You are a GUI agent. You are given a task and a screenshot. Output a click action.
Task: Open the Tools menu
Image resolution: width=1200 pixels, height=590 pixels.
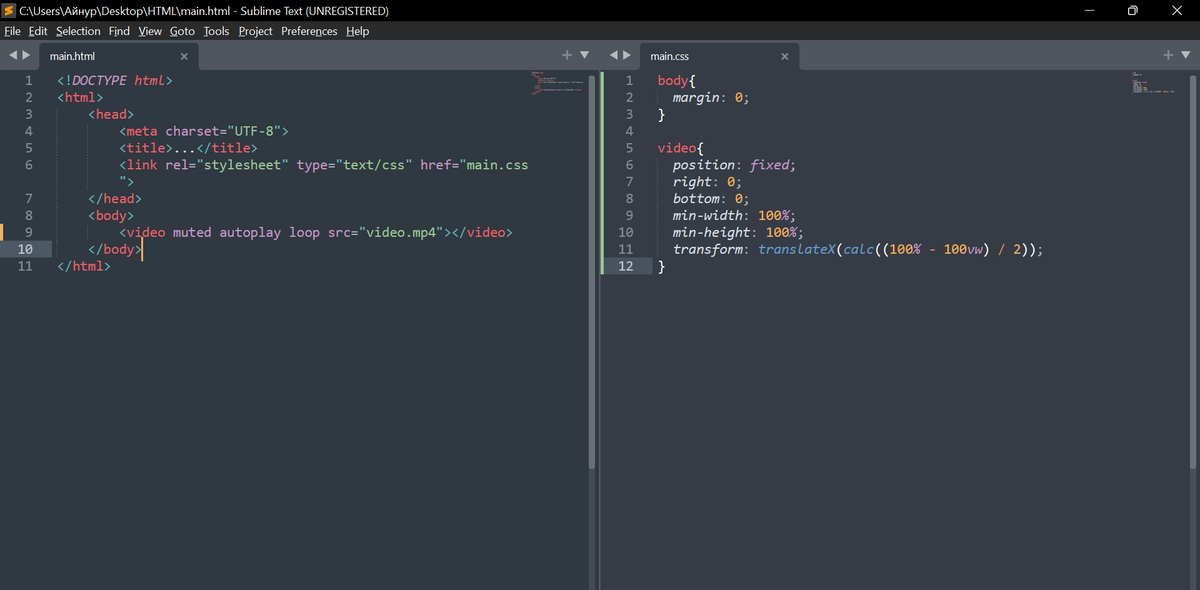[x=216, y=31]
